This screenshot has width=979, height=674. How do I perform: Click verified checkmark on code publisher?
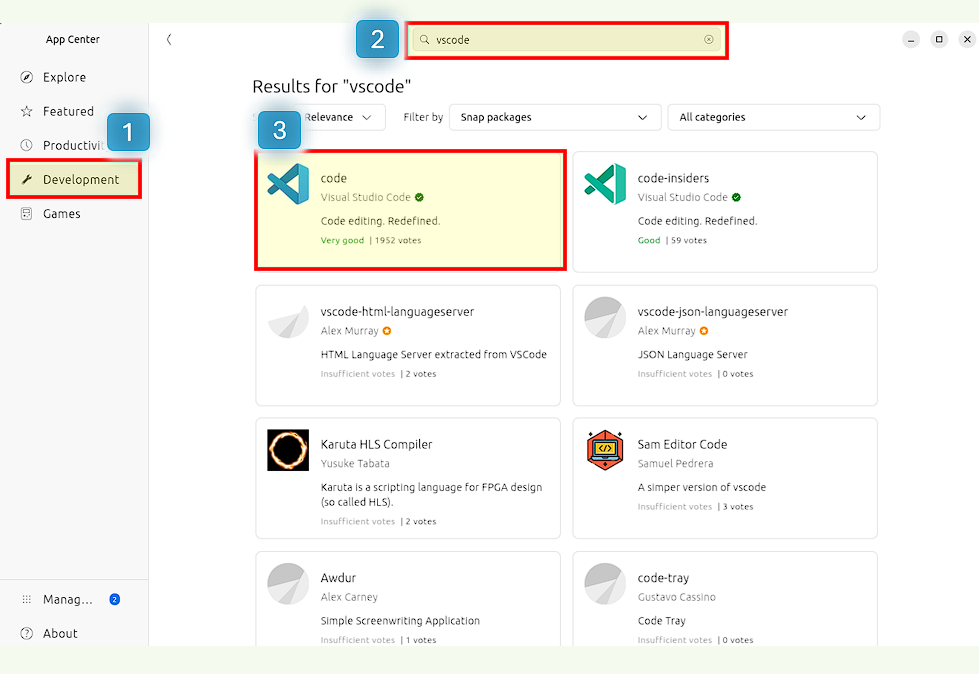pyautogui.click(x=420, y=197)
